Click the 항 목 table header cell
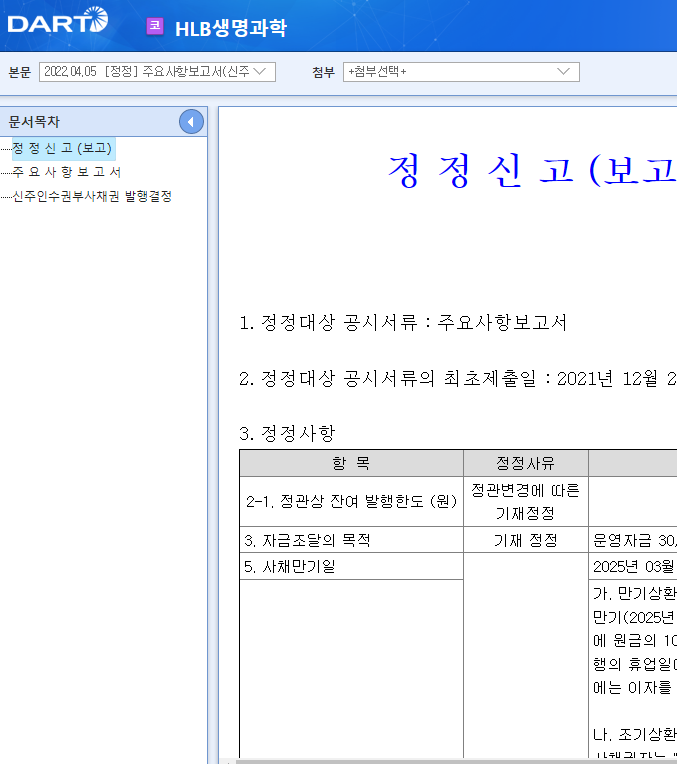Image resolution: width=677 pixels, height=764 pixels. coord(351,463)
